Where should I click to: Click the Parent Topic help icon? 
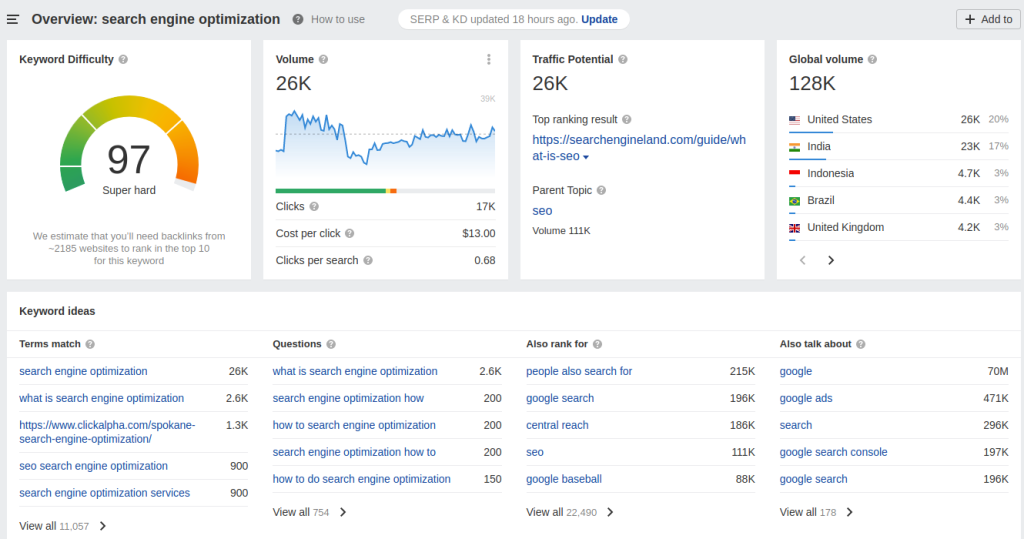point(601,190)
